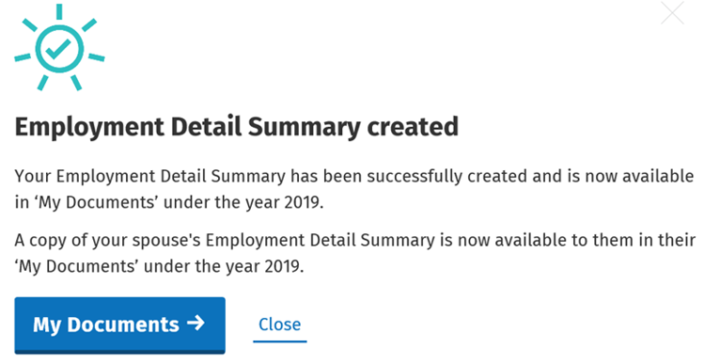Click the paragraph about your spouse's copy
The height and width of the screenshot is (364, 720).
(355, 253)
